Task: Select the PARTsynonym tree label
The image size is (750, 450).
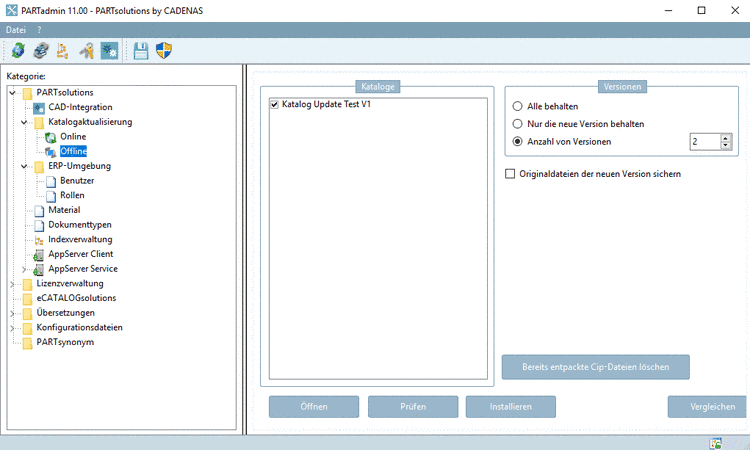Action: [x=65, y=342]
